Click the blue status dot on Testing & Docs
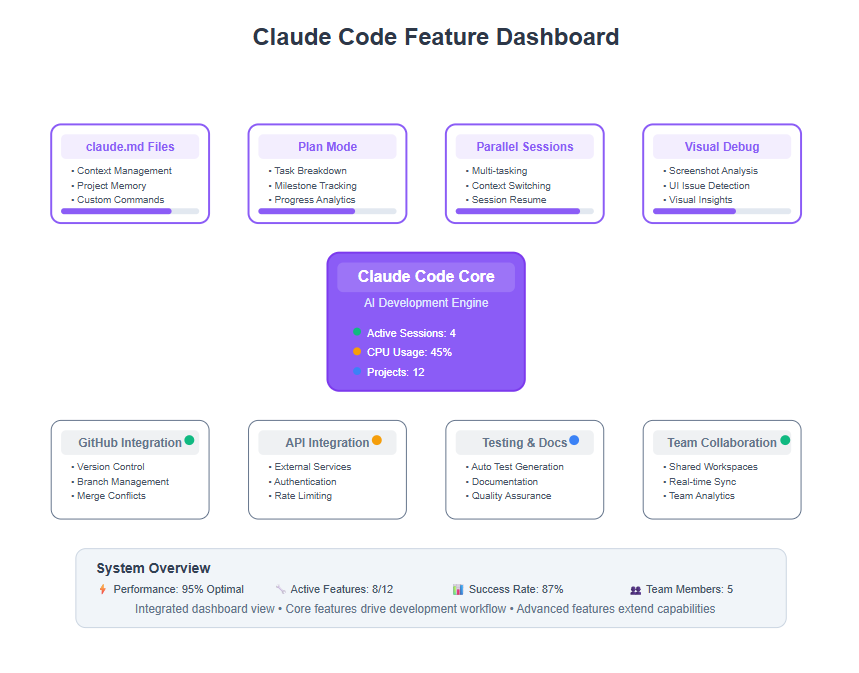 [x=574, y=440]
